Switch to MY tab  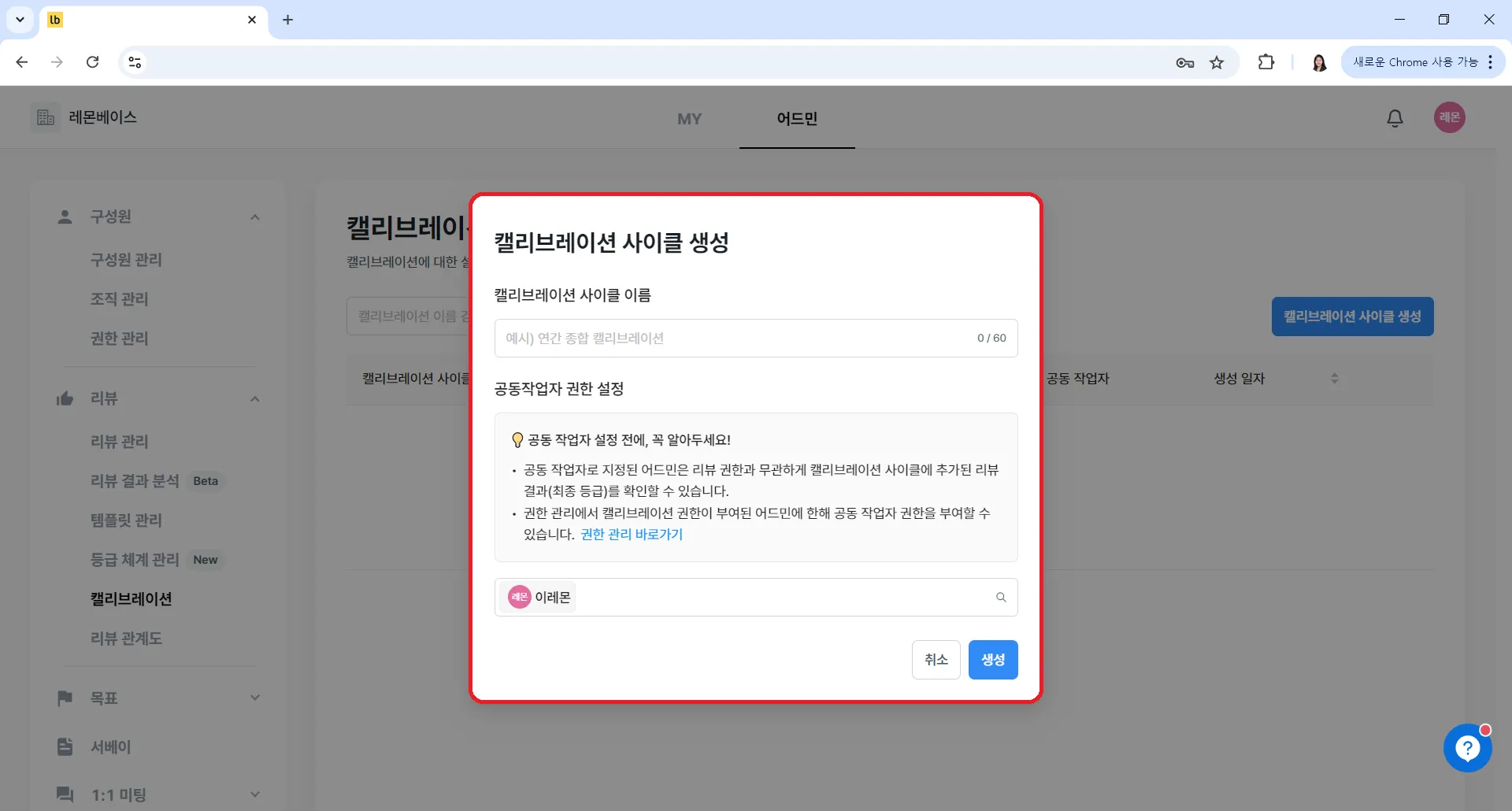(689, 119)
